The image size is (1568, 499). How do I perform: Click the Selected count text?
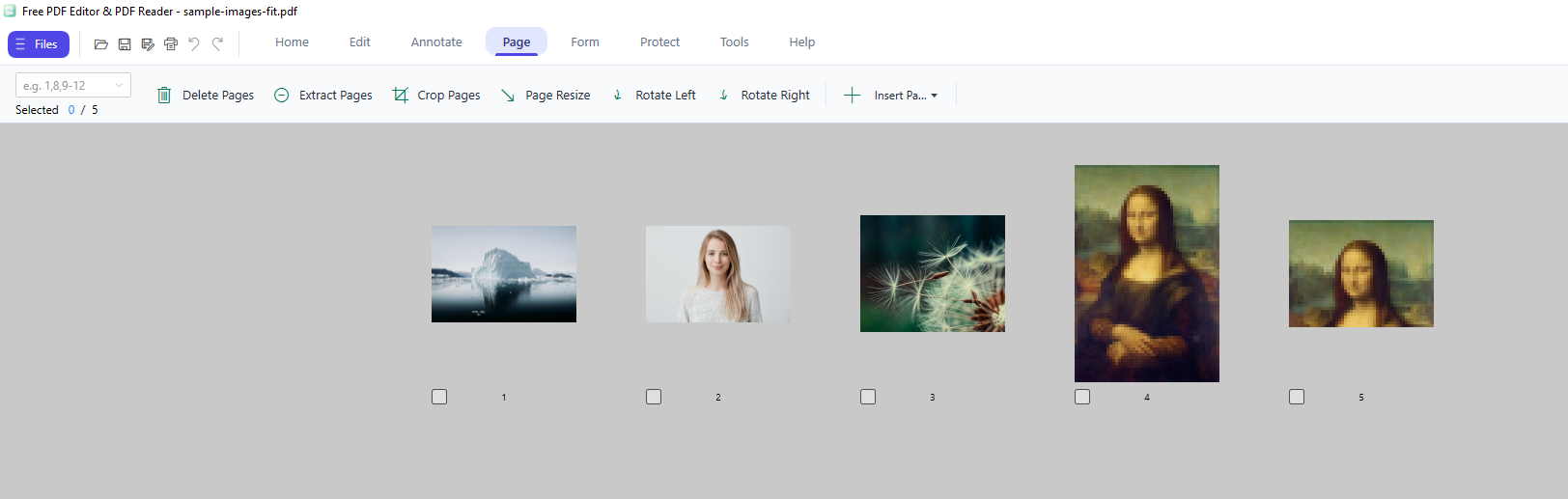[x=56, y=110]
